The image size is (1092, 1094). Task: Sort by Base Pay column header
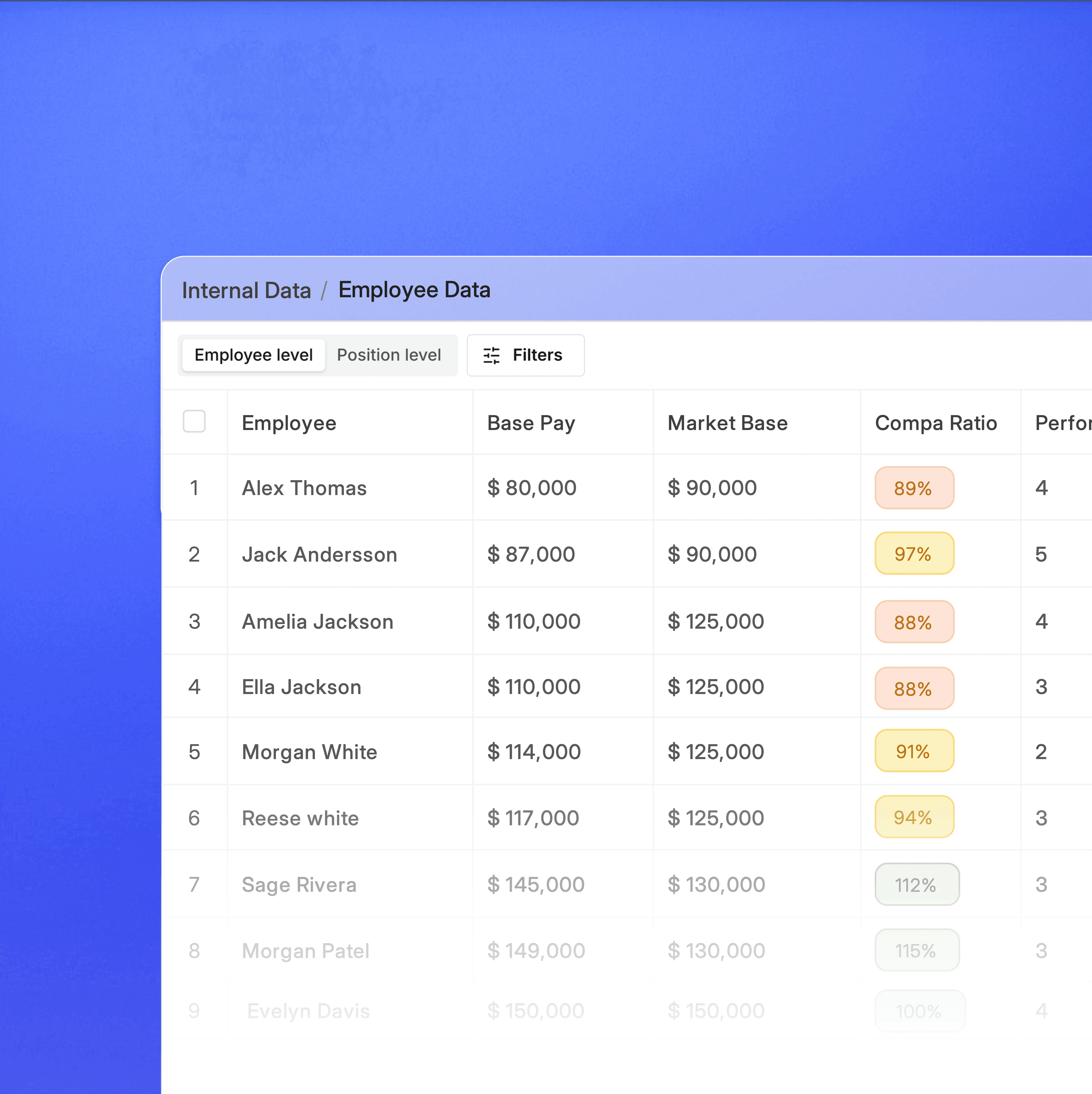coord(531,424)
